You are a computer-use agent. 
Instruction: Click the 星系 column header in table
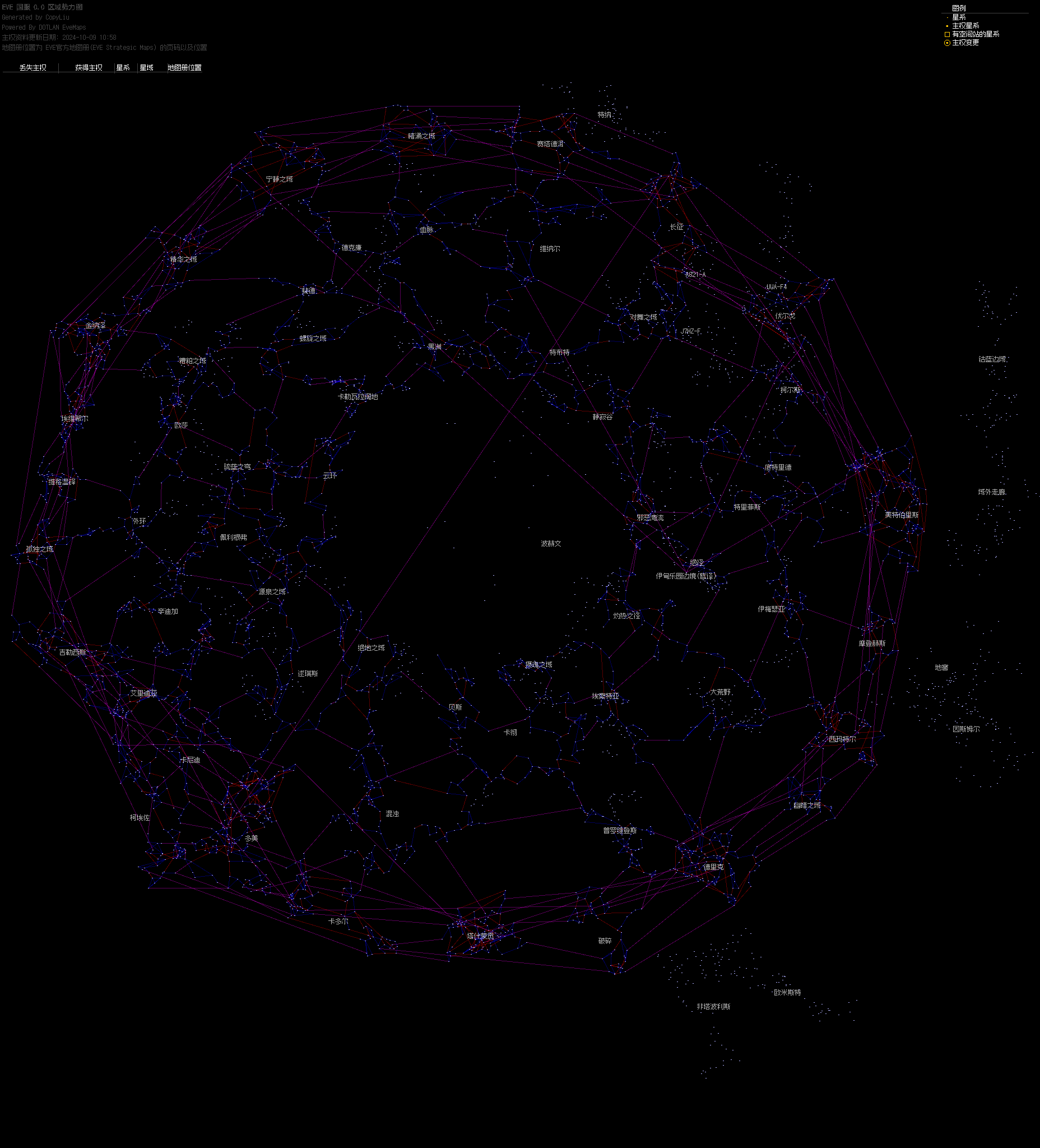tap(123, 68)
